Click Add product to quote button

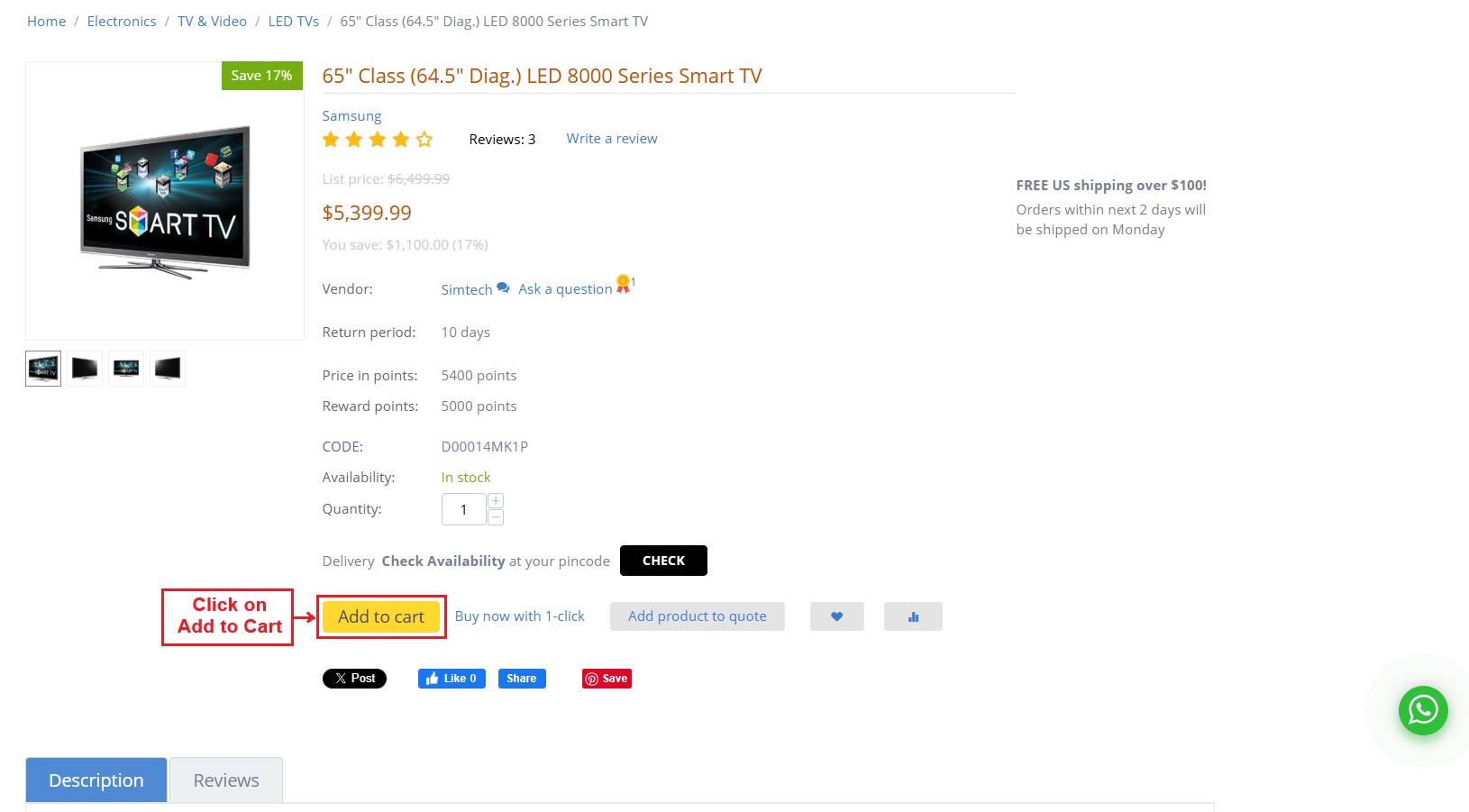pos(698,616)
